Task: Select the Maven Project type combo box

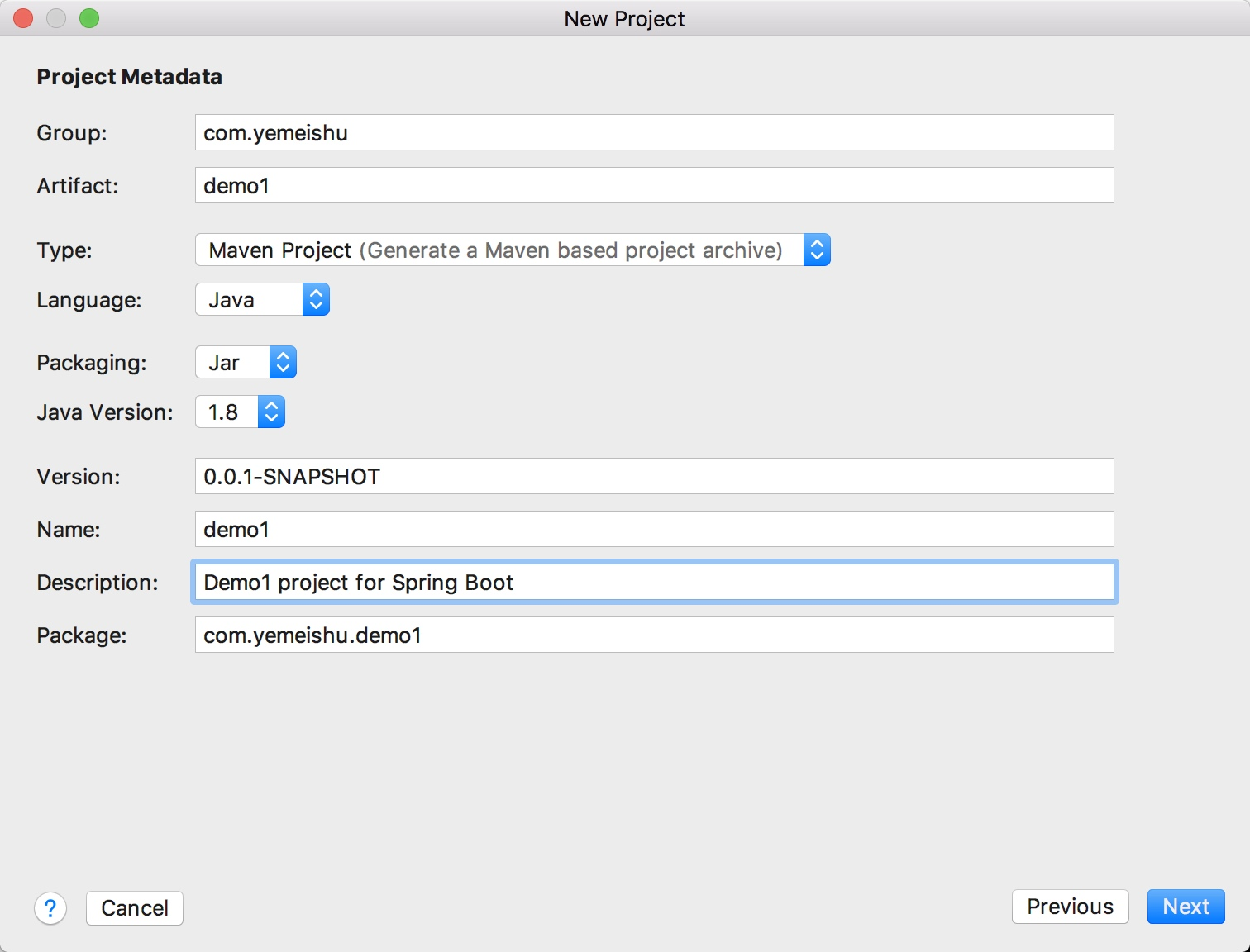Action: coord(513,250)
